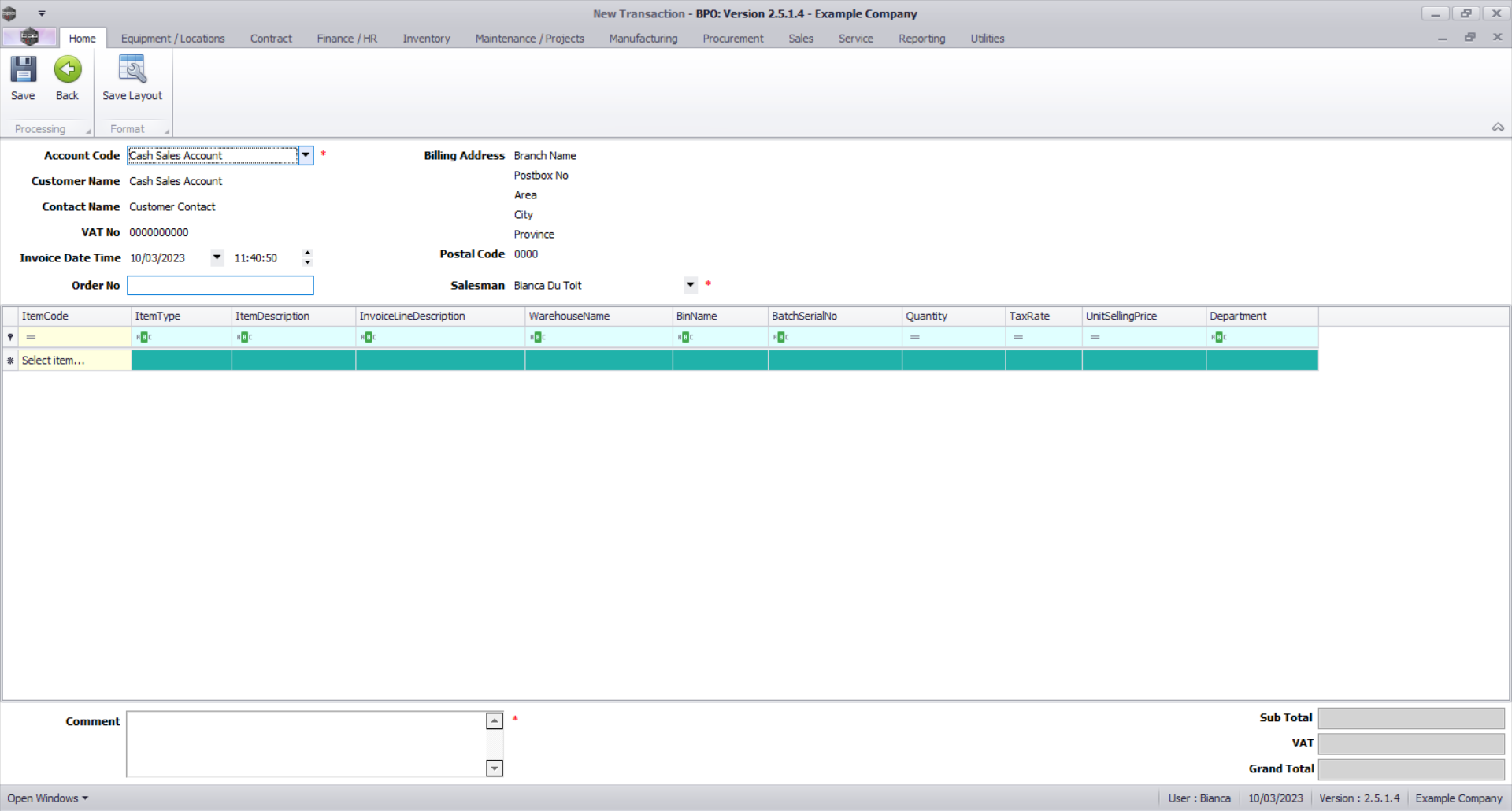The height and width of the screenshot is (811, 1512).
Task: Sort by the ItemDescription column header
Action: pos(294,316)
